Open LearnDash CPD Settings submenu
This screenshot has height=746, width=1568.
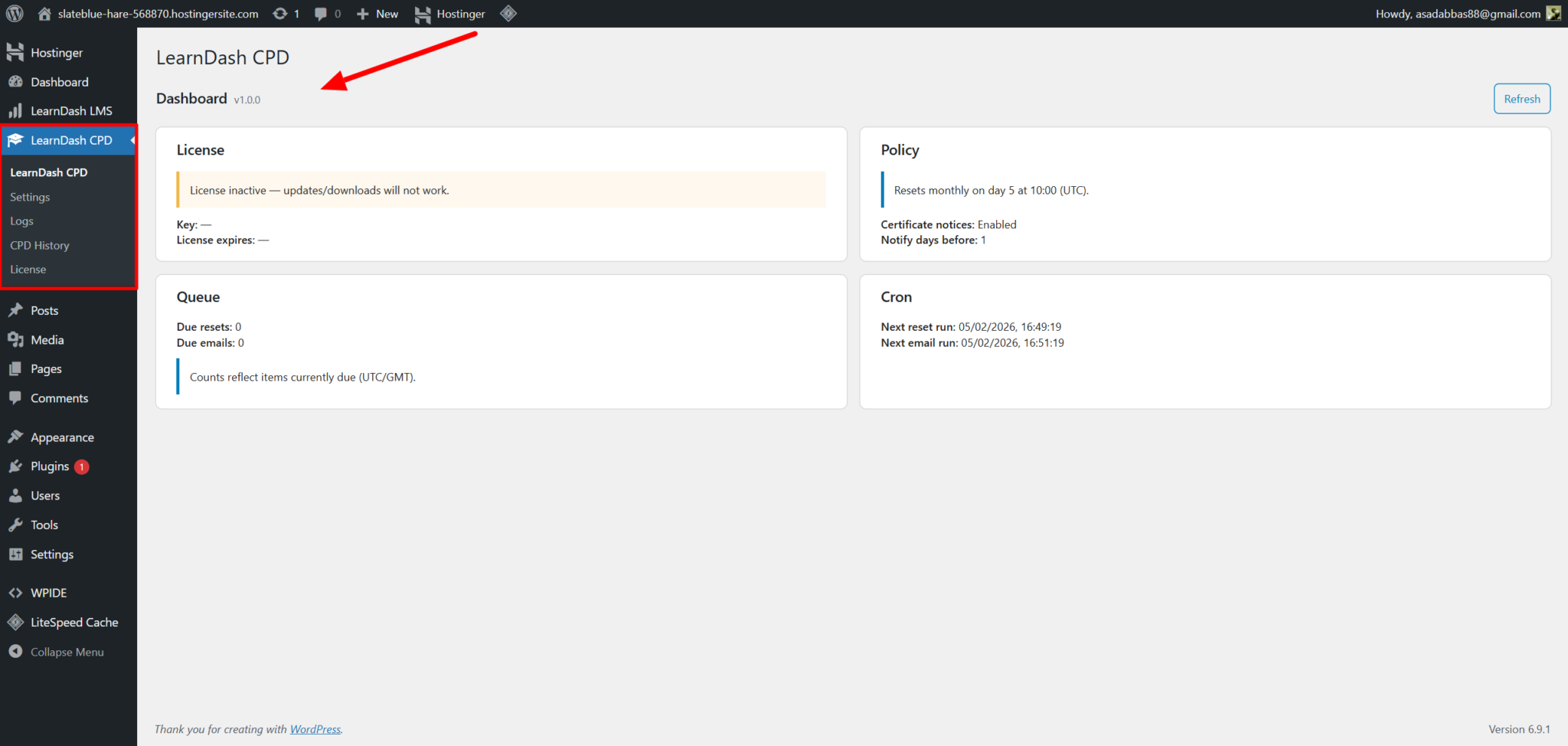[30, 197]
